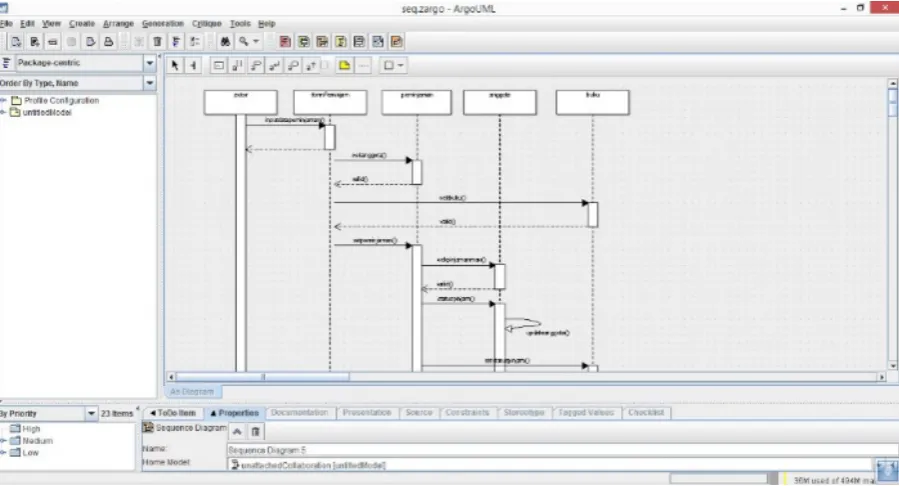899x486 pixels.
Task: Open the Generation menu
Action: [163, 23]
